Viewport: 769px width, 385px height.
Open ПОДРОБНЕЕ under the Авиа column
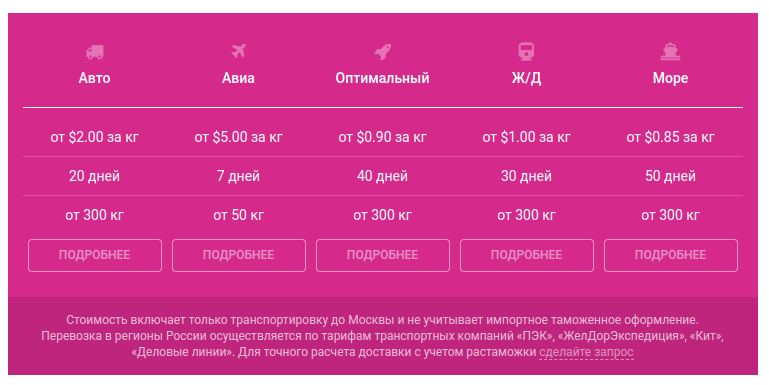239,255
